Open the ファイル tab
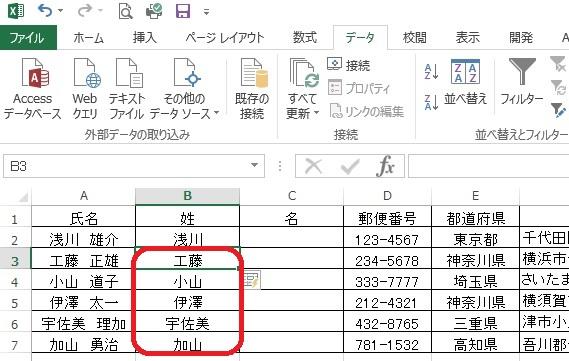This screenshot has height=361, width=569. pyautogui.click(x=28, y=38)
